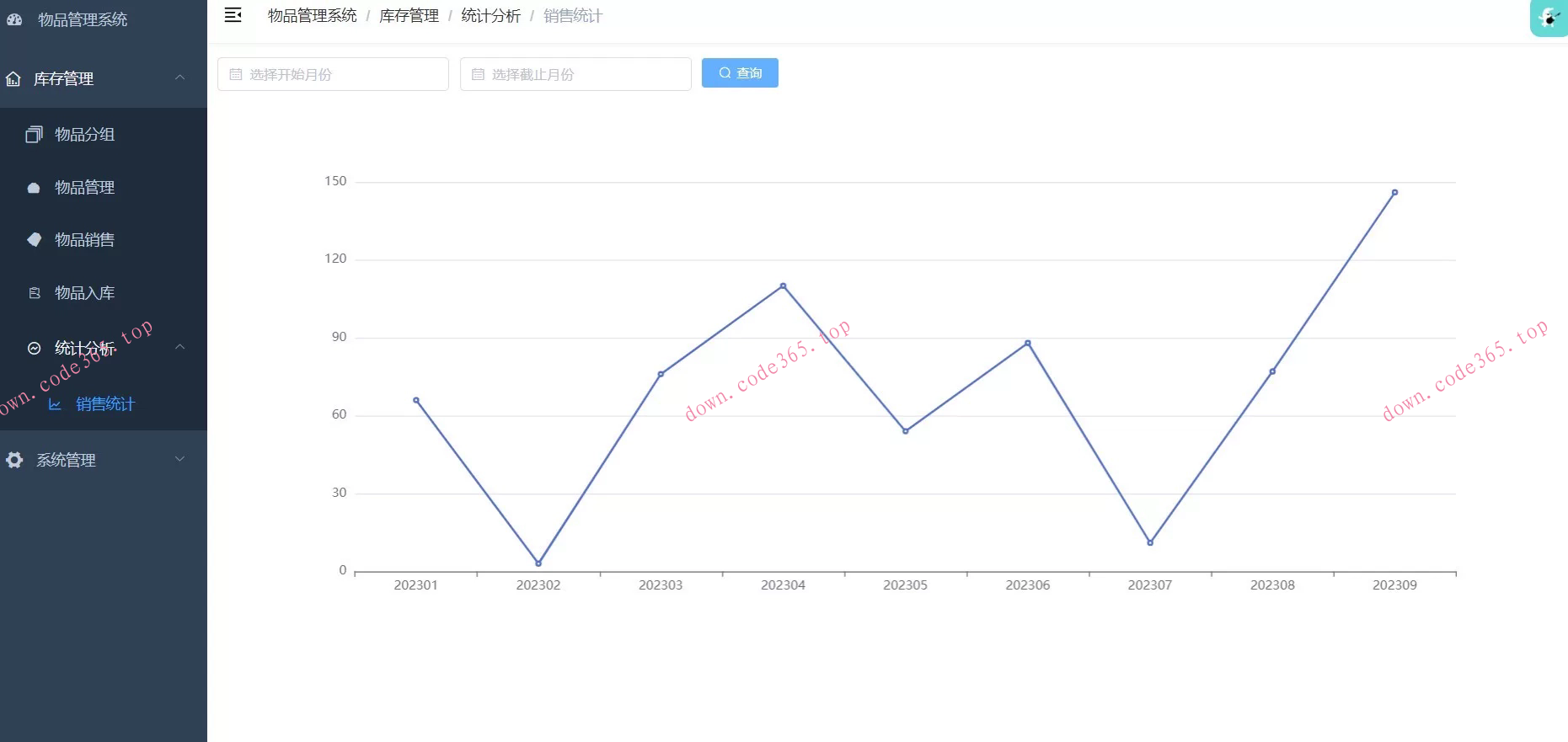This screenshot has width=1568, height=742.
Task: Click the 0 y-axis label
Action: [343, 570]
